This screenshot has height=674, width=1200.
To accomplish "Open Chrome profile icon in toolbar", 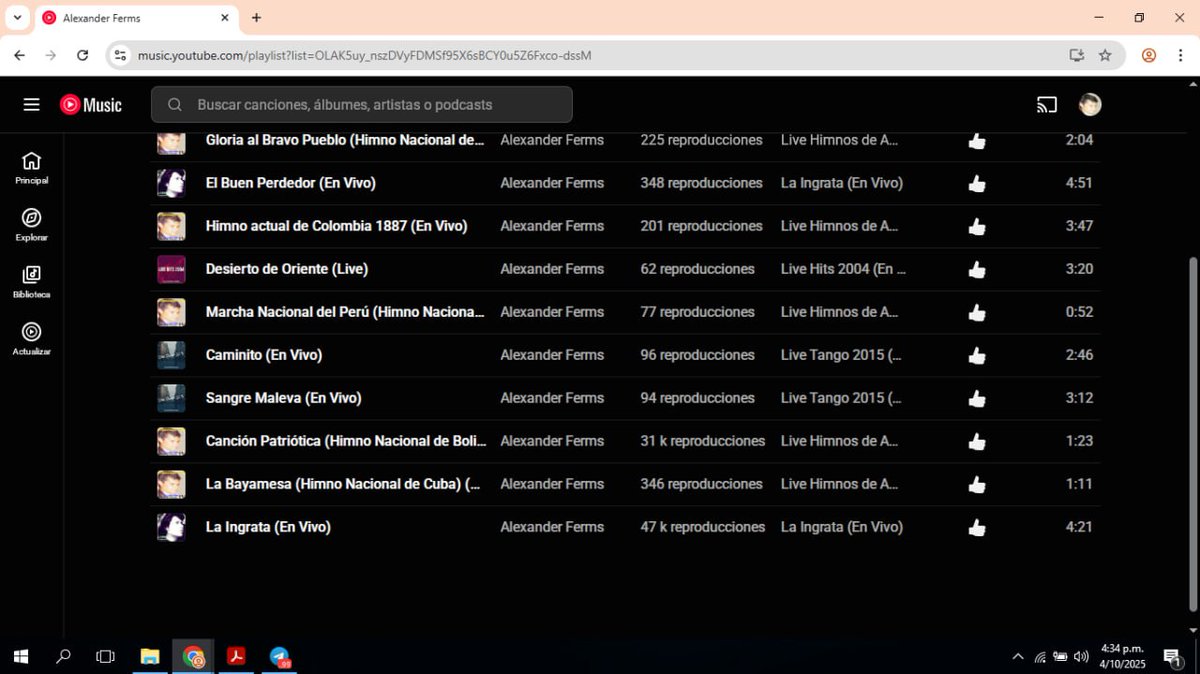I will click(x=1149, y=55).
